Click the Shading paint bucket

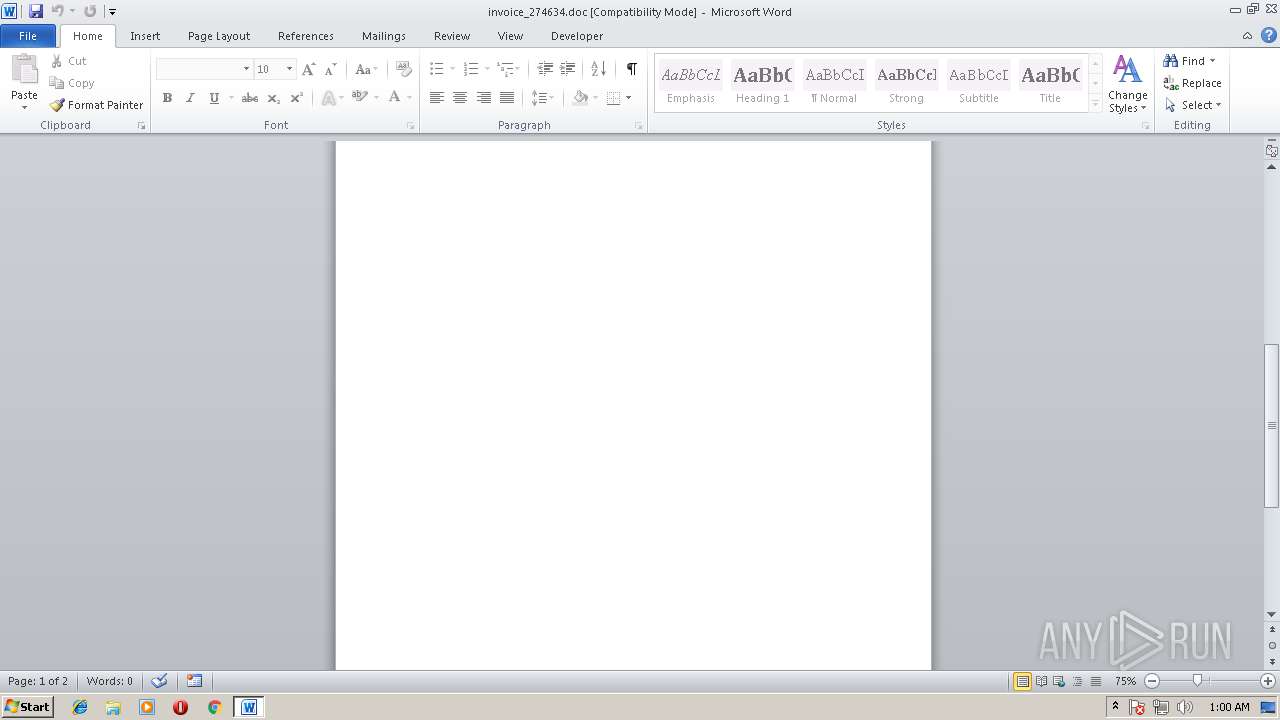[x=580, y=98]
